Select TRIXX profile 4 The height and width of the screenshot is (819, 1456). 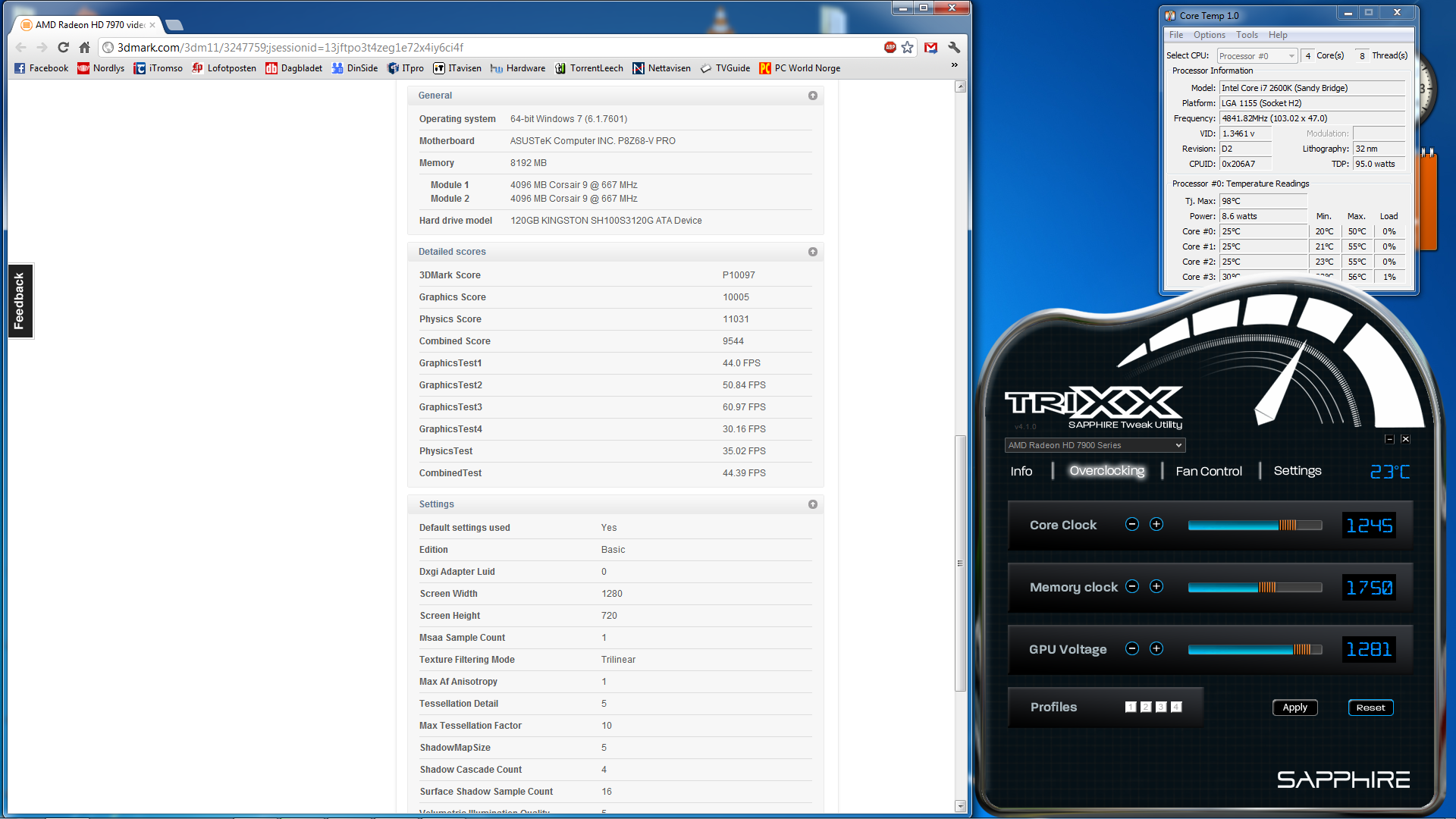tap(1176, 707)
